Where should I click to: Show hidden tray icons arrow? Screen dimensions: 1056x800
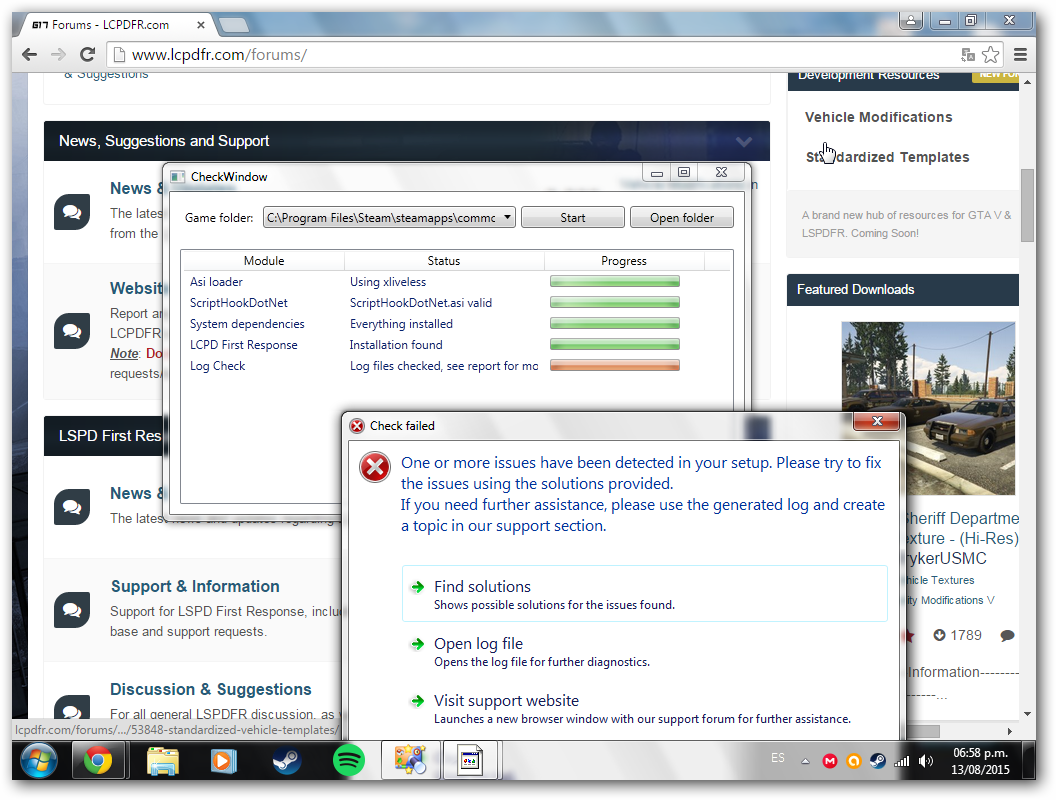tap(805, 762)
